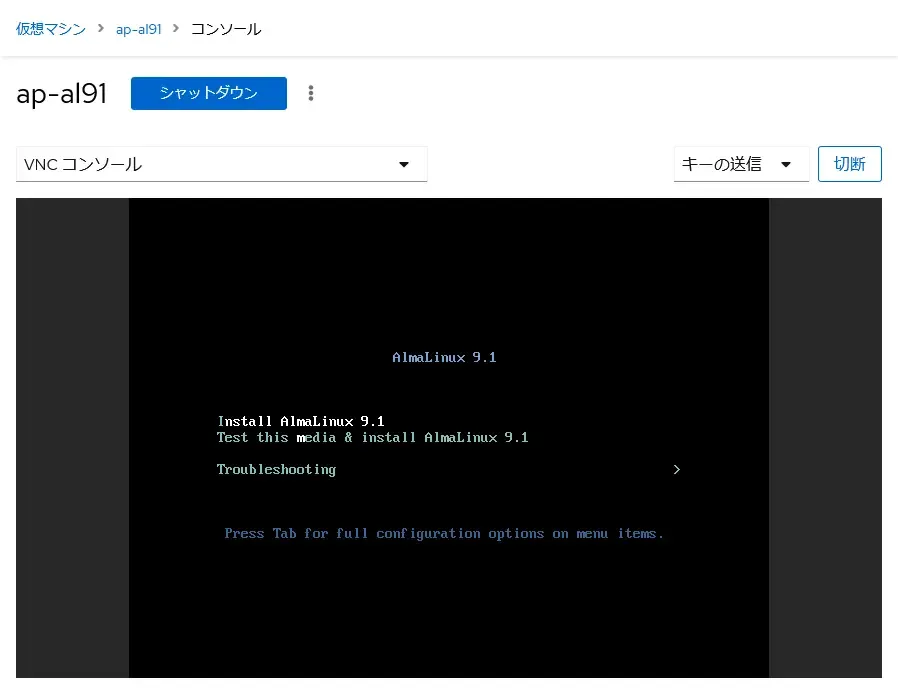The image size is (898, 696).
Task: Go to 仮想マシン breadcrumb link
Action: tap(51, 29)
